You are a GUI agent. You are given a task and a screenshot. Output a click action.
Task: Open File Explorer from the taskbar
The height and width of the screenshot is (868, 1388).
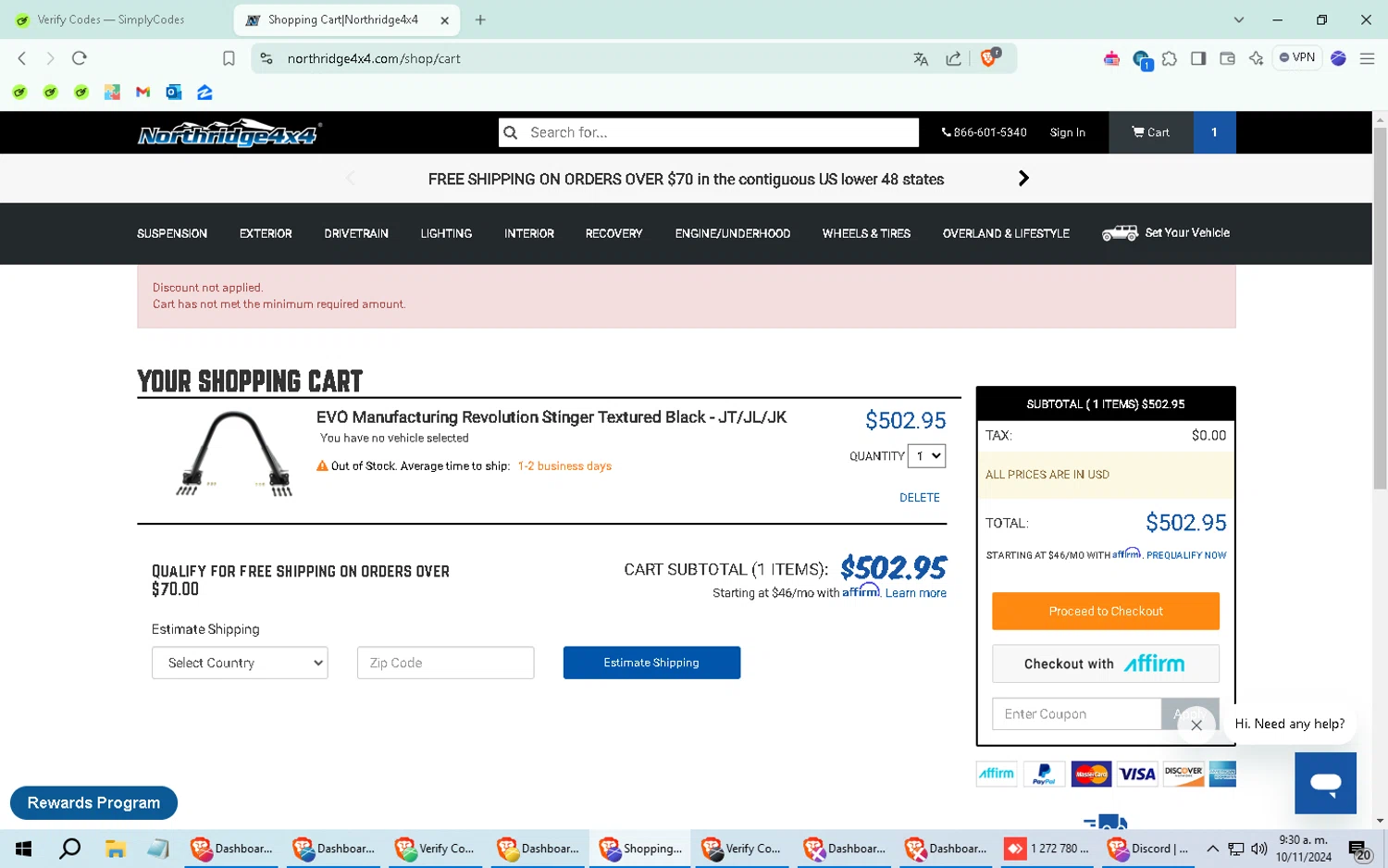coord(115,849)
